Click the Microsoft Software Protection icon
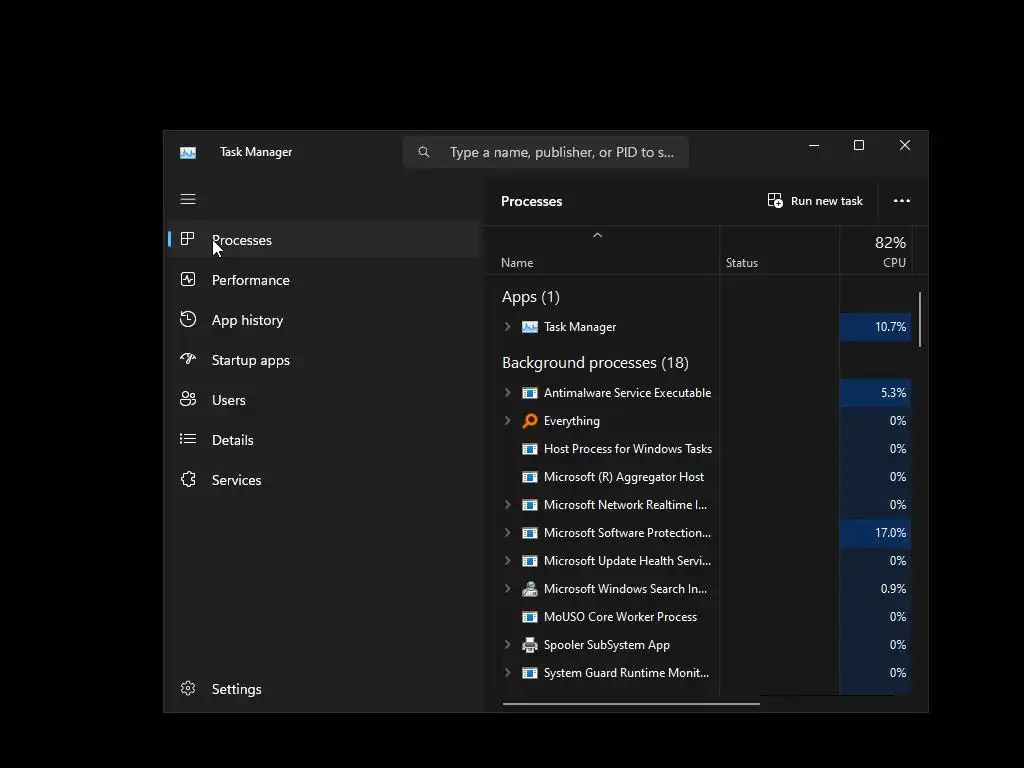Viewport: 1024px width, 768px height. click(530, 533)
